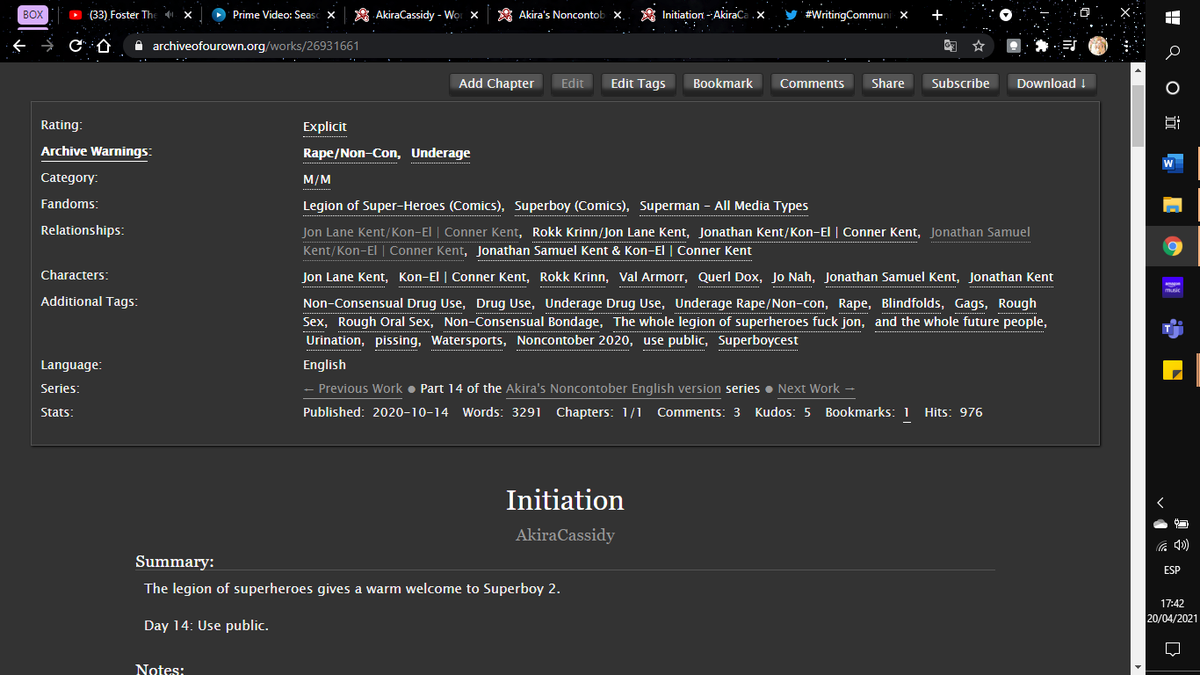Click the page scrollbar thumb
Image resolution: width=1200 pixels, height=675 pixels.
click(x=1138, y=115)
